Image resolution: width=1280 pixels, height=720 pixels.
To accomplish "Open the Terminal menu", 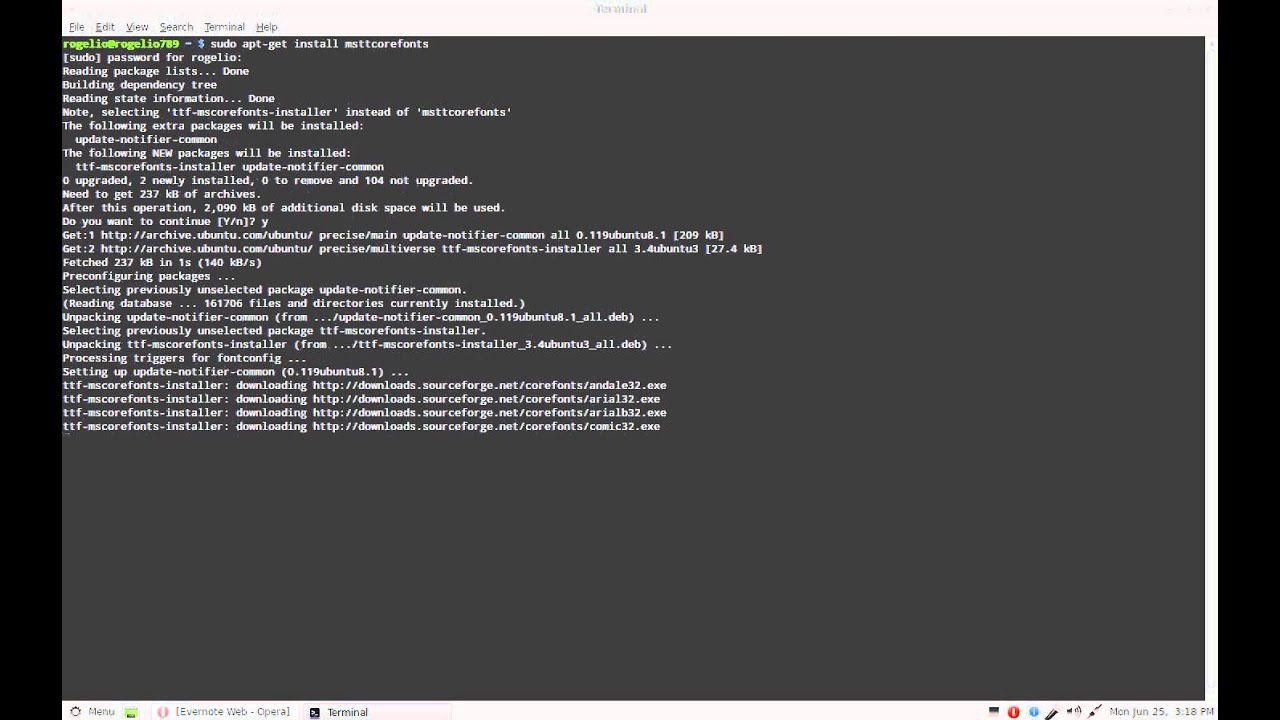I will pos(224,27).
